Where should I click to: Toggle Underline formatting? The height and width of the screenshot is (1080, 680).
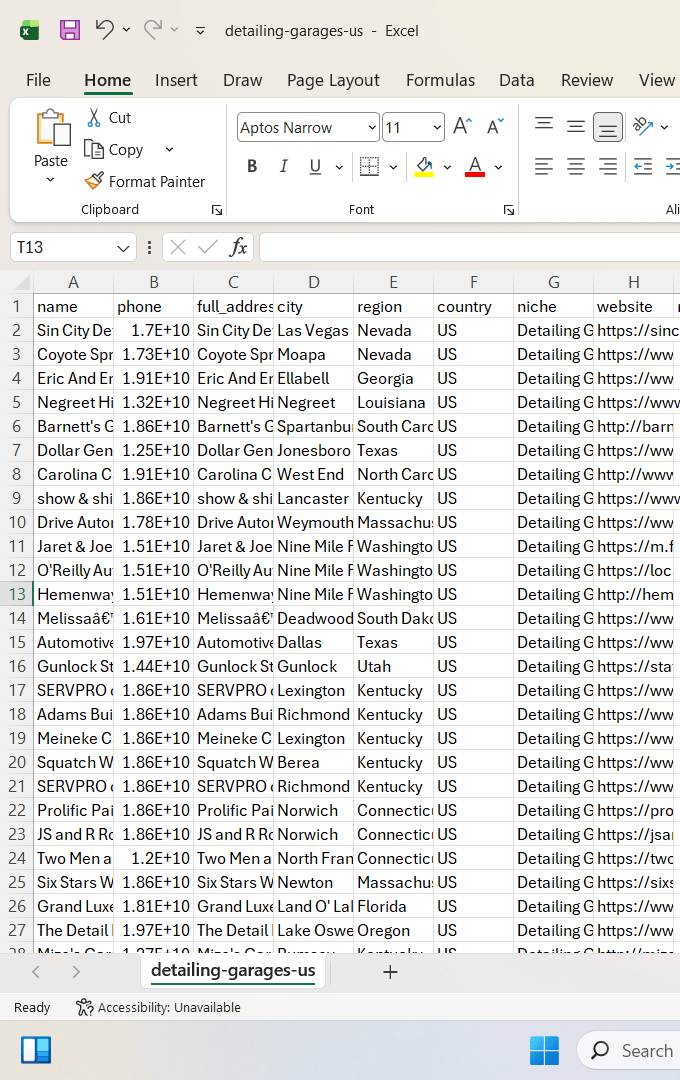(x=316, y=166)
